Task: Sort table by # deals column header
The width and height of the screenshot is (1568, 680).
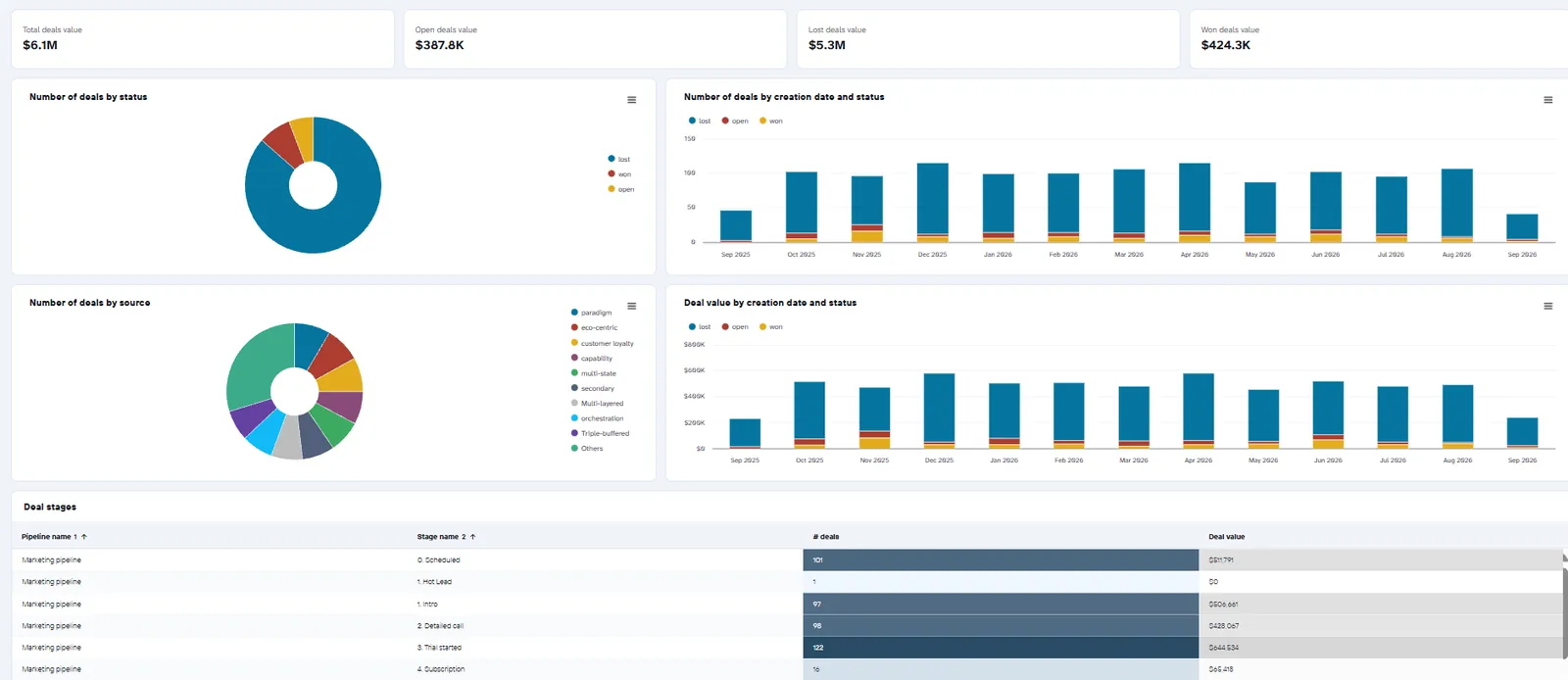Action: pos(826,537)
